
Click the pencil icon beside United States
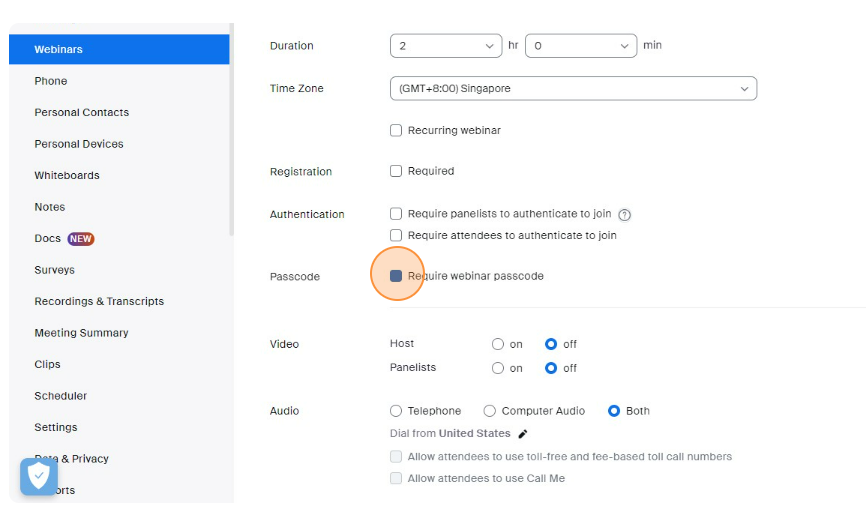pos(522,434)
